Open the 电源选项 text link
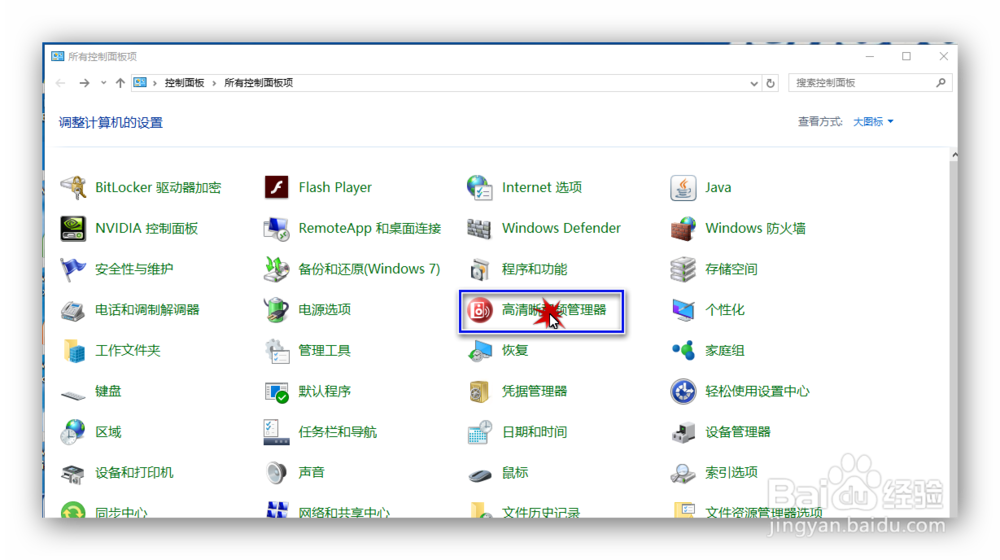1000x560 pixels. 325,310
